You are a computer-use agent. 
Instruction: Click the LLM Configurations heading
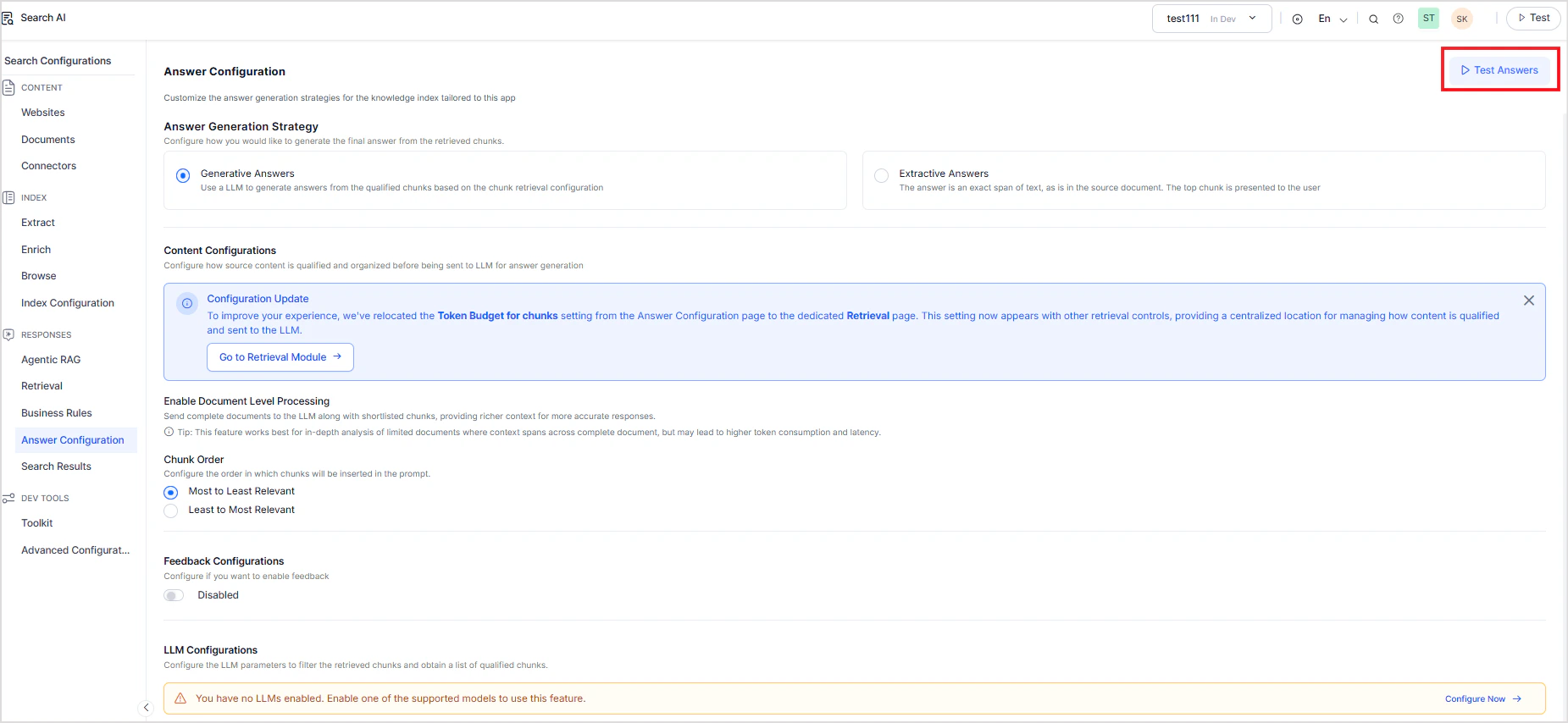210,650
